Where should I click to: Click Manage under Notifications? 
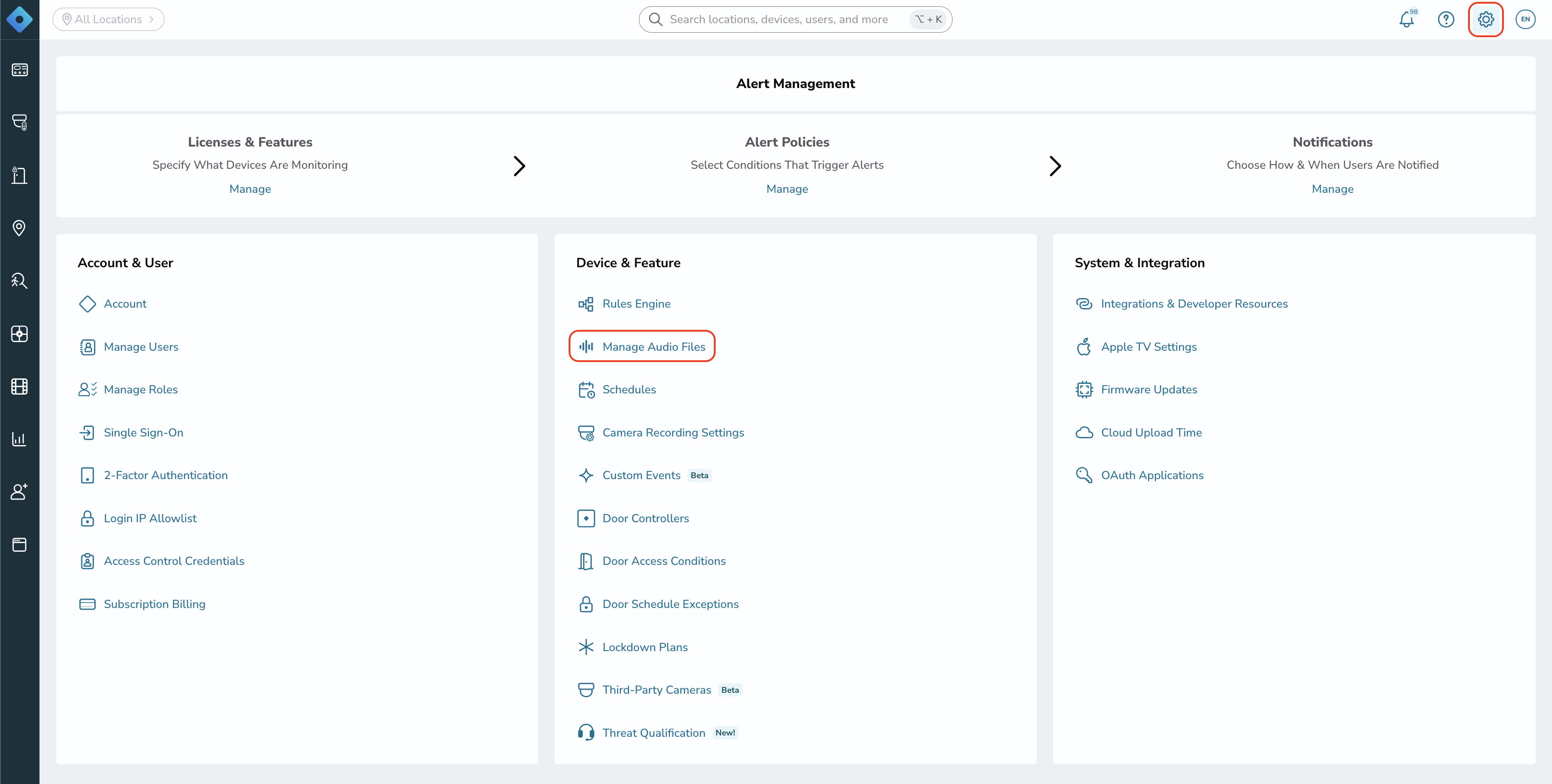click(x=1332, y=189)
